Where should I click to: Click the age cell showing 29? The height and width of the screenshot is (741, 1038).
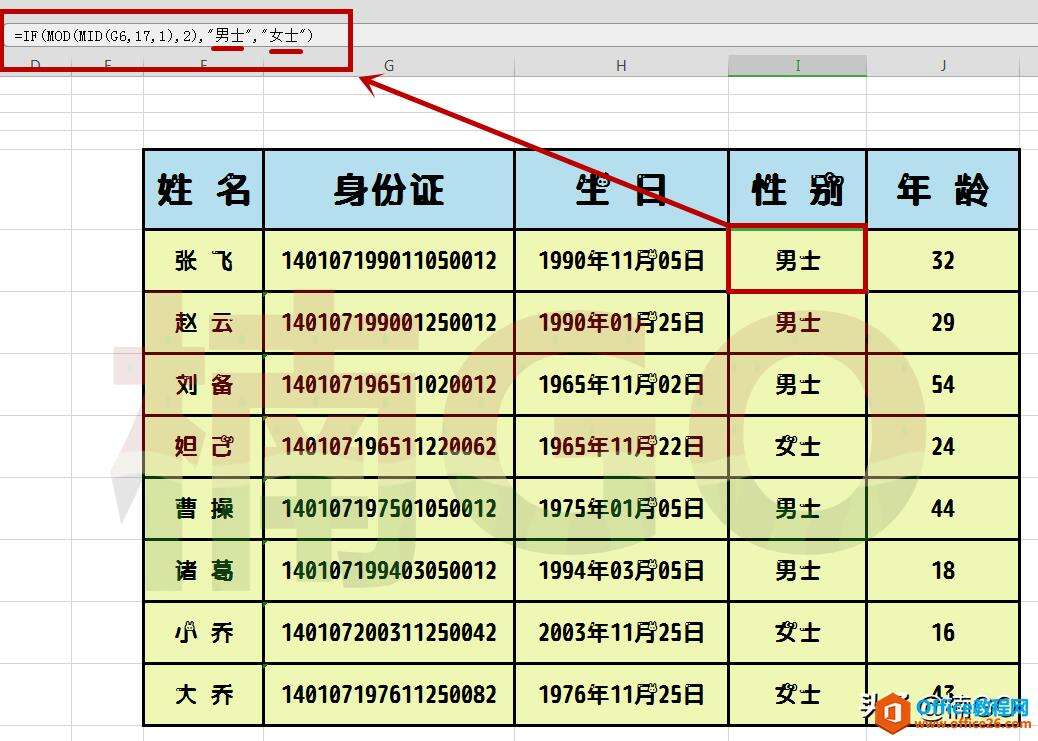click(x=943, y=322)
